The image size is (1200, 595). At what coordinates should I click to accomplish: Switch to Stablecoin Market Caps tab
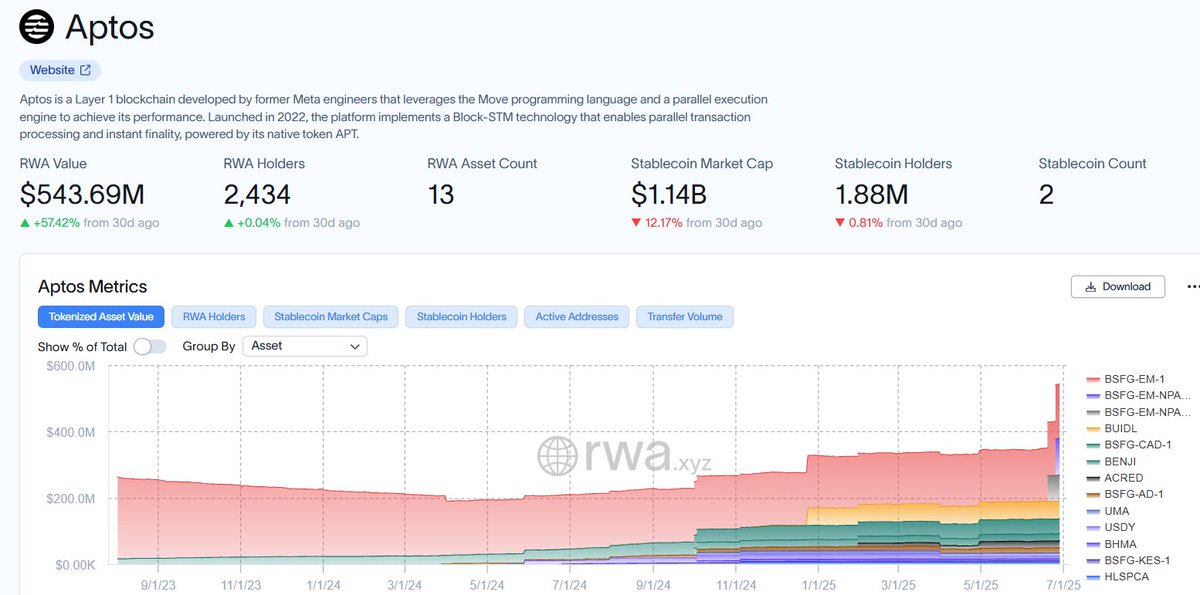tap(331, 317)
